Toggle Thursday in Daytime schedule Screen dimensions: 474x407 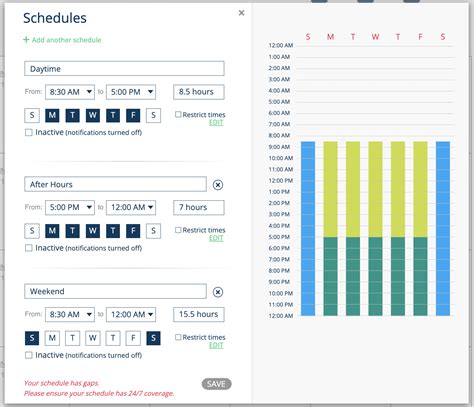[x=113, y=115]
